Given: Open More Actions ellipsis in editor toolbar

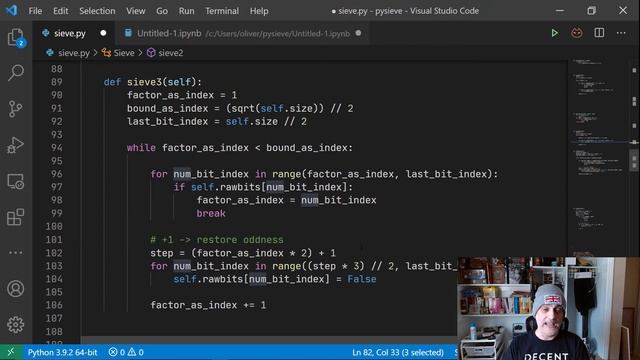Looking at the screenshot, I should click(621, 33).
